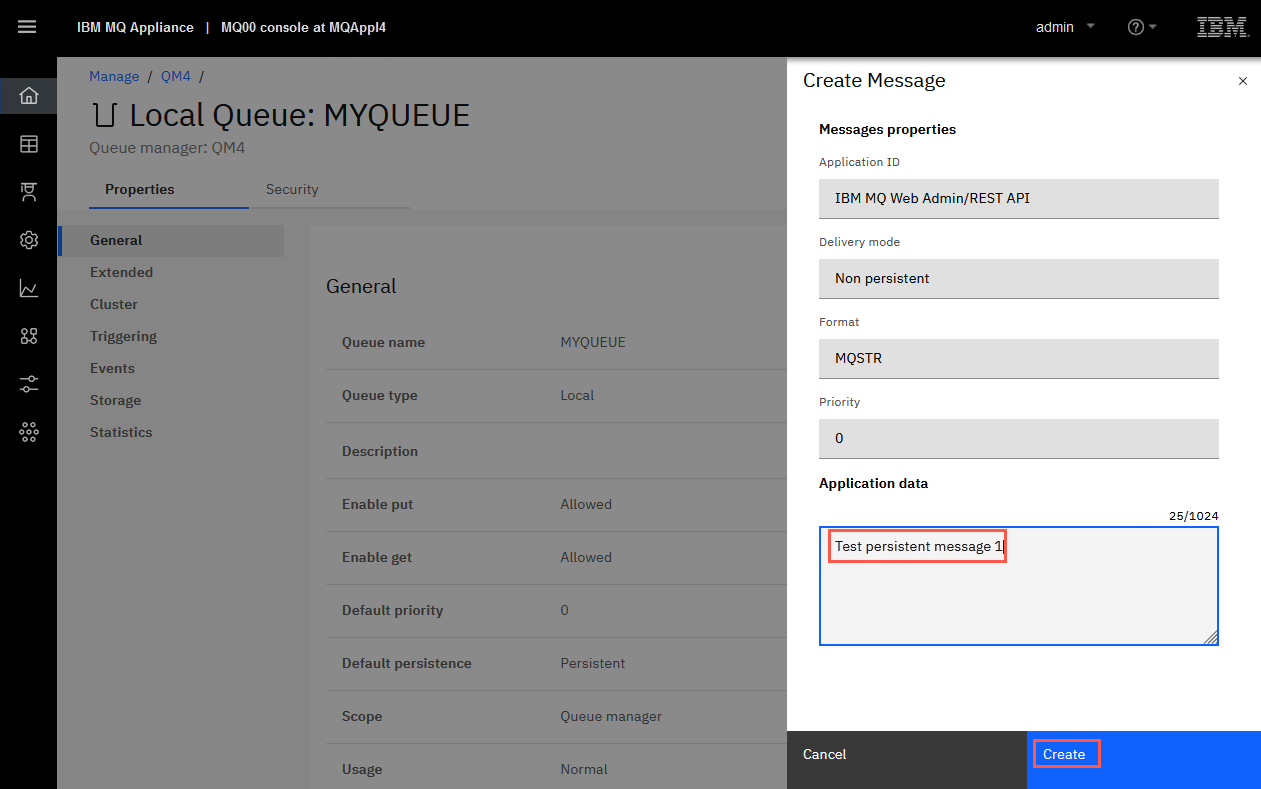This screenshot has width=1261, height=789.
Task: Click the IBM logo
Action: 1222,27
